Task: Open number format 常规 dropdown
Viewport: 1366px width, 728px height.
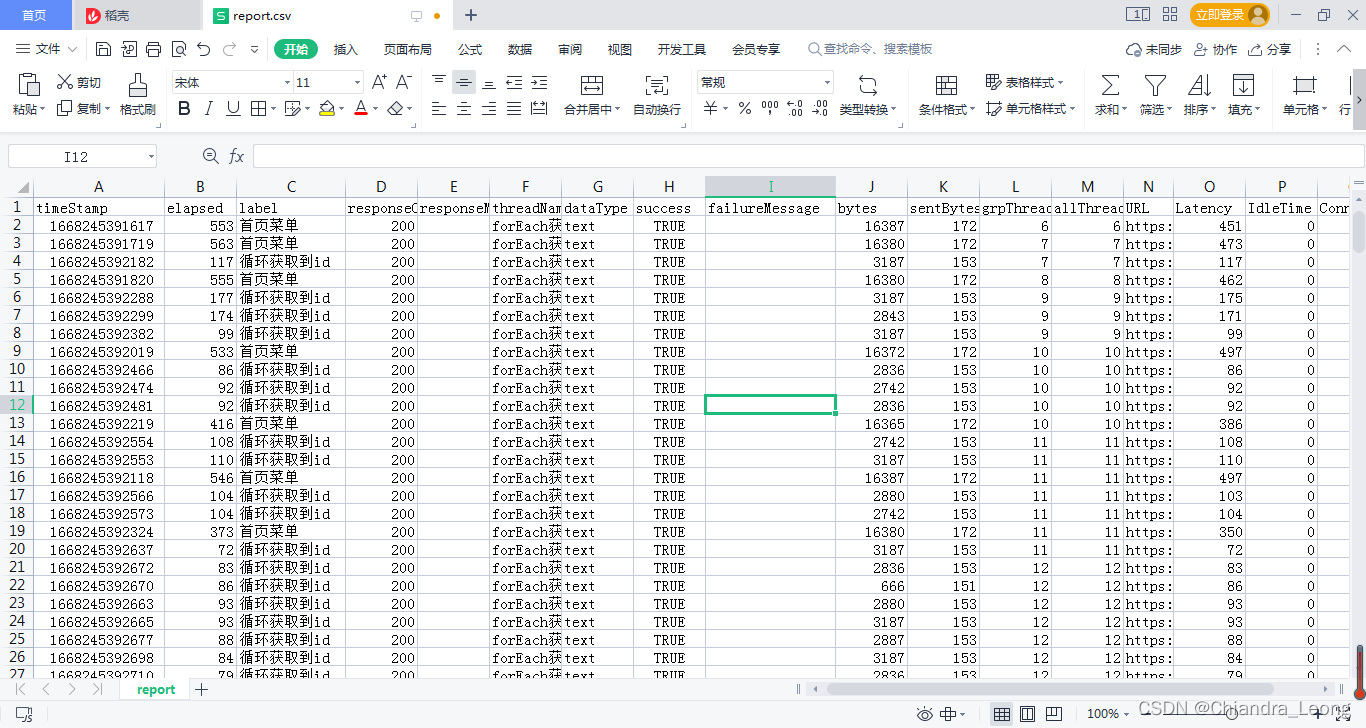Action: point(827,83)
